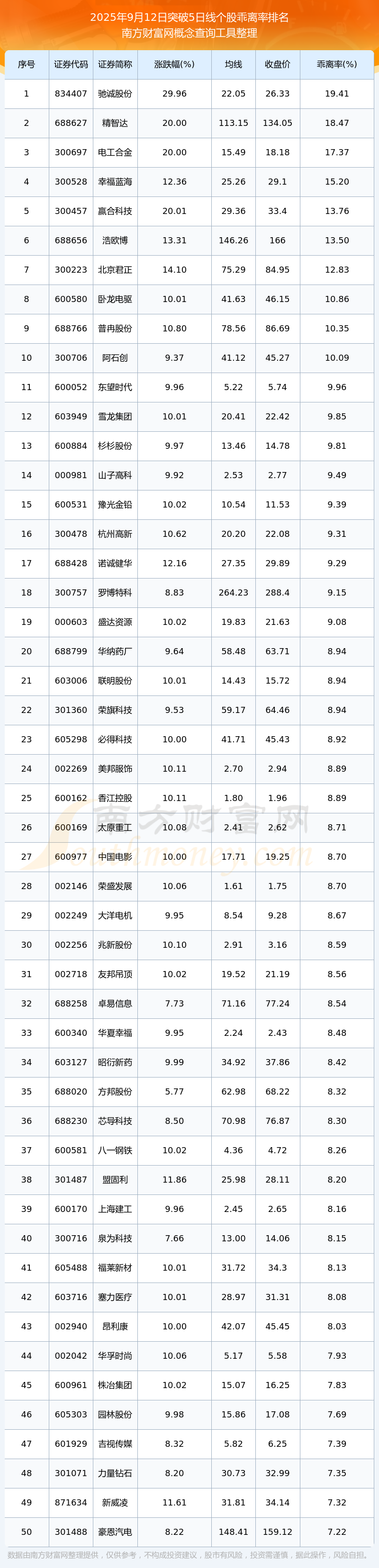Select stock name 驰诚股份

(115, 94)
